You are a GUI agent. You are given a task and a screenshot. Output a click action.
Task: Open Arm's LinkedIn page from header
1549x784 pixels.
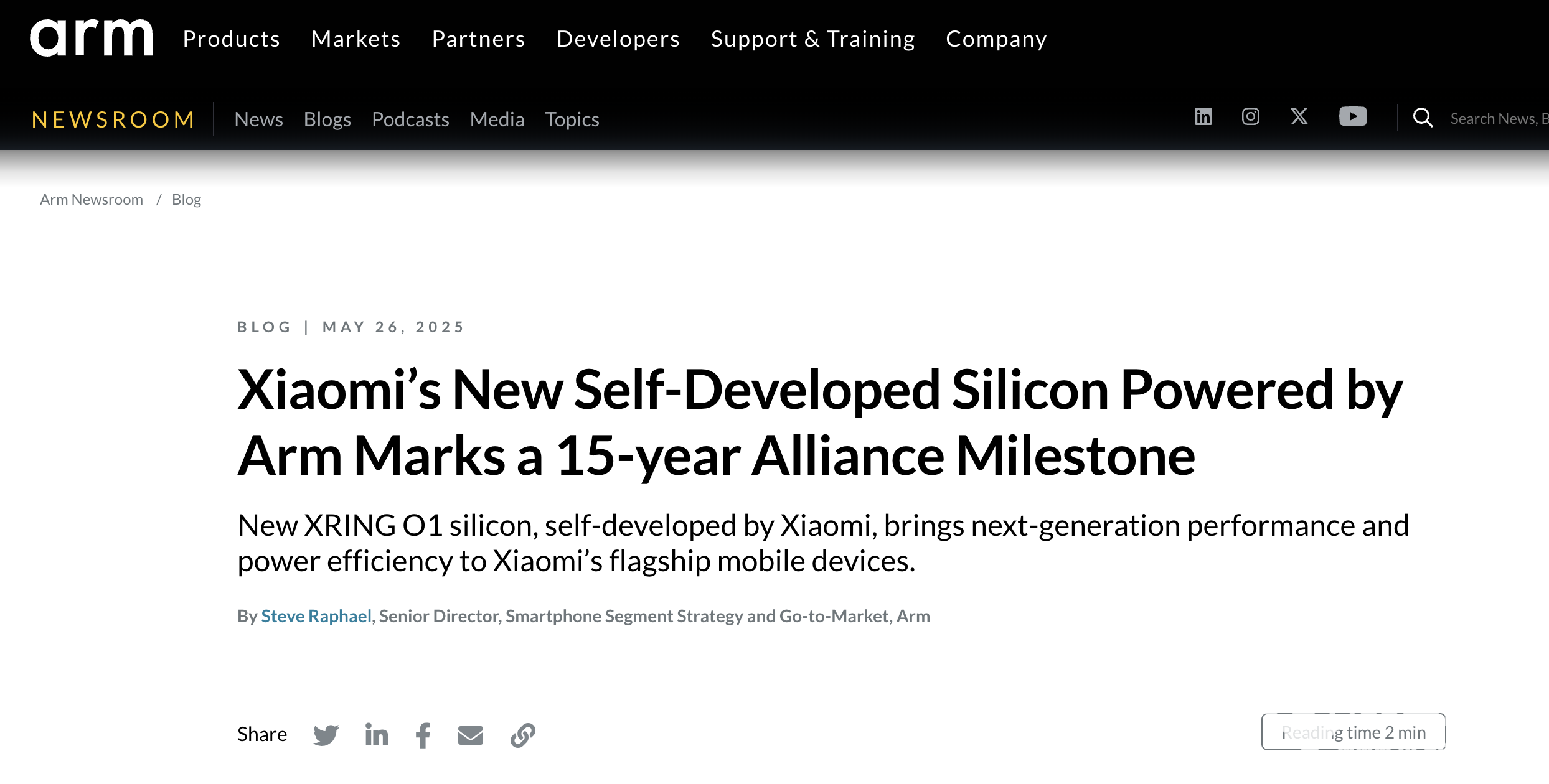tap(1203, 117)
